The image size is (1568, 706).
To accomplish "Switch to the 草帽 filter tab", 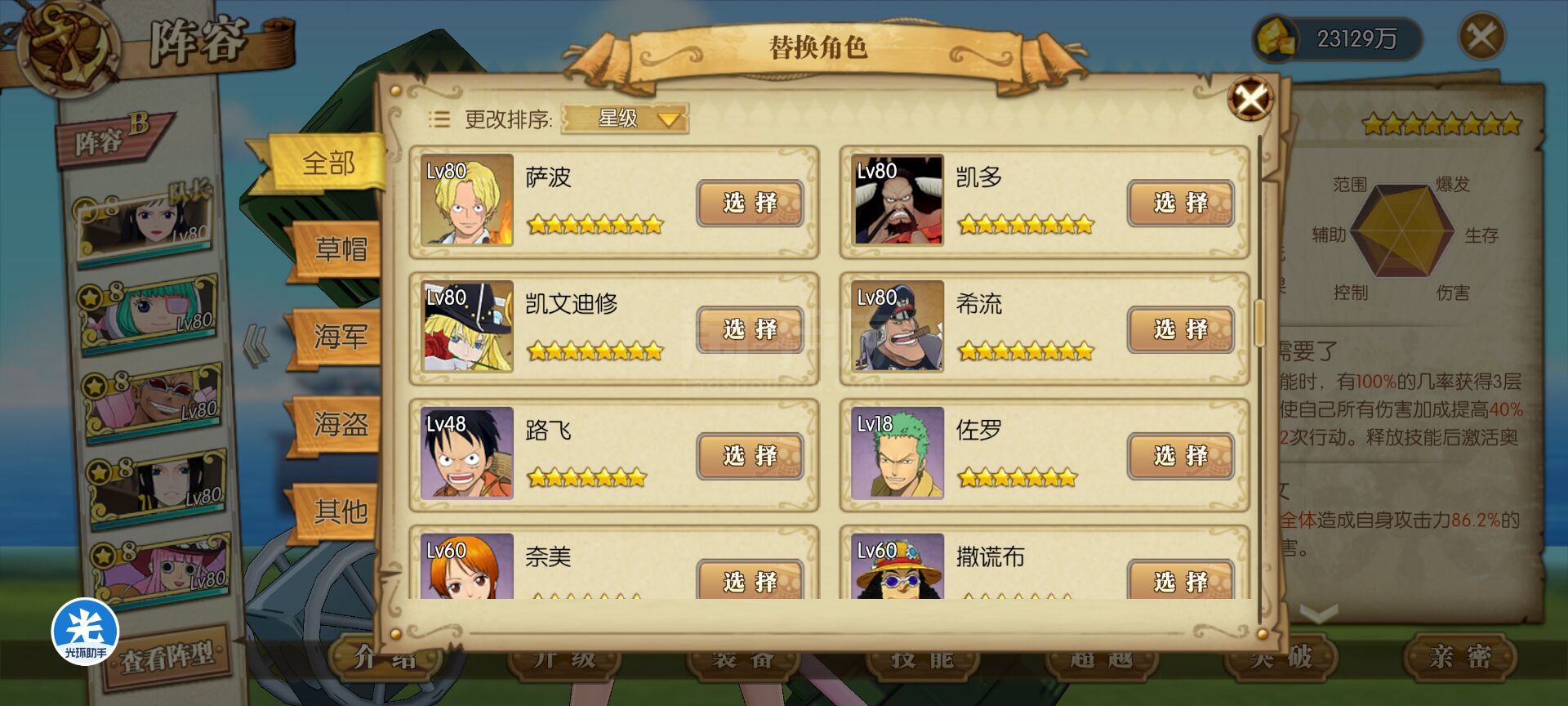I will point(336,248).
